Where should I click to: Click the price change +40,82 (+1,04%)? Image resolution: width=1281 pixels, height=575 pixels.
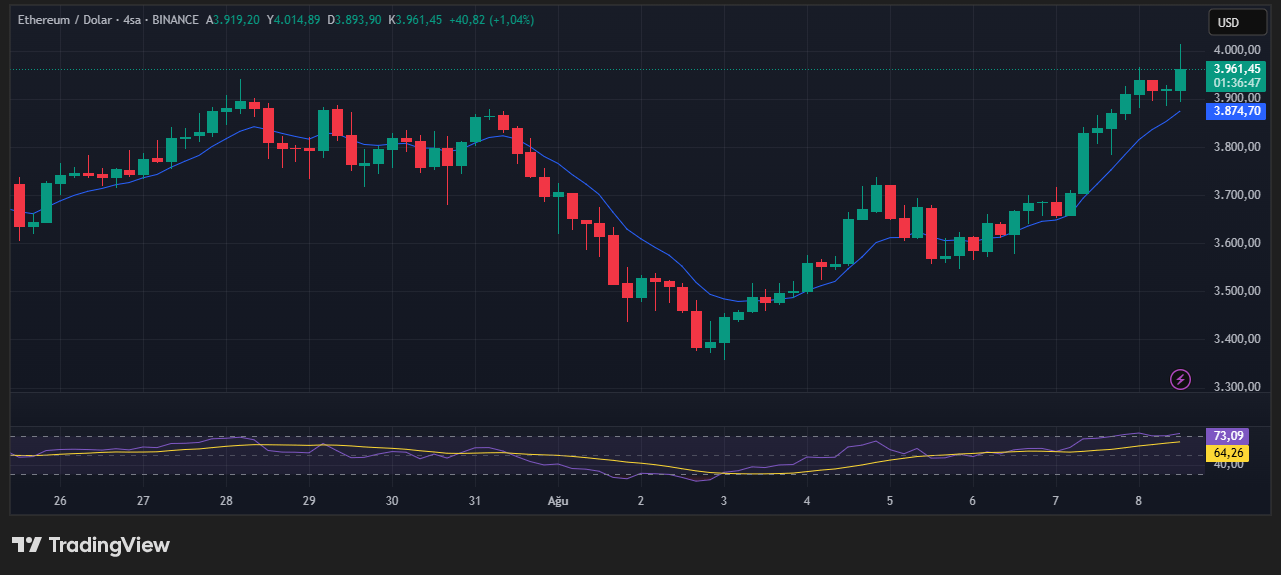pyautogui.click(x=490, y=20)
